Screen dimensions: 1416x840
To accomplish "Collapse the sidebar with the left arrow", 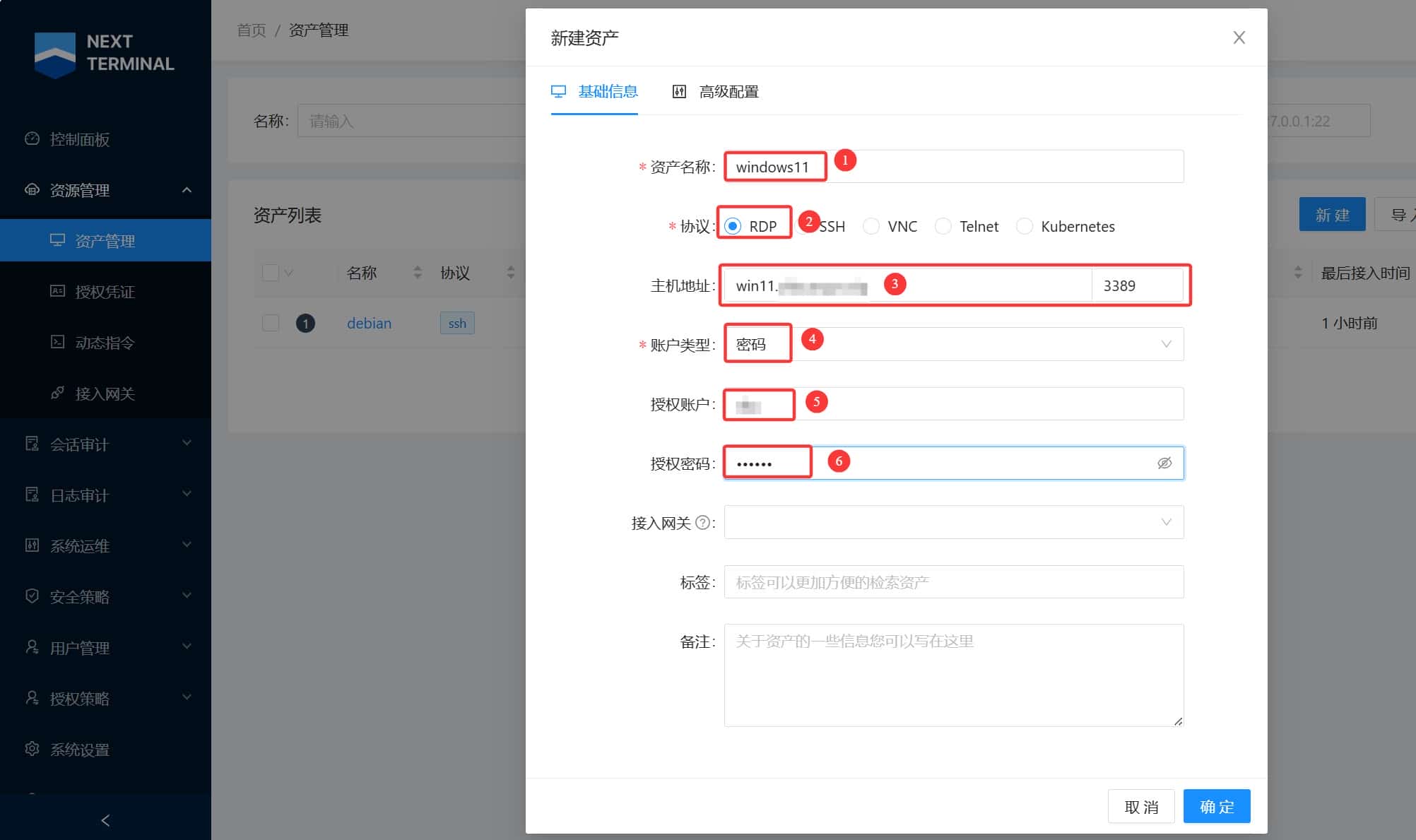I will [x=105, y=820].
